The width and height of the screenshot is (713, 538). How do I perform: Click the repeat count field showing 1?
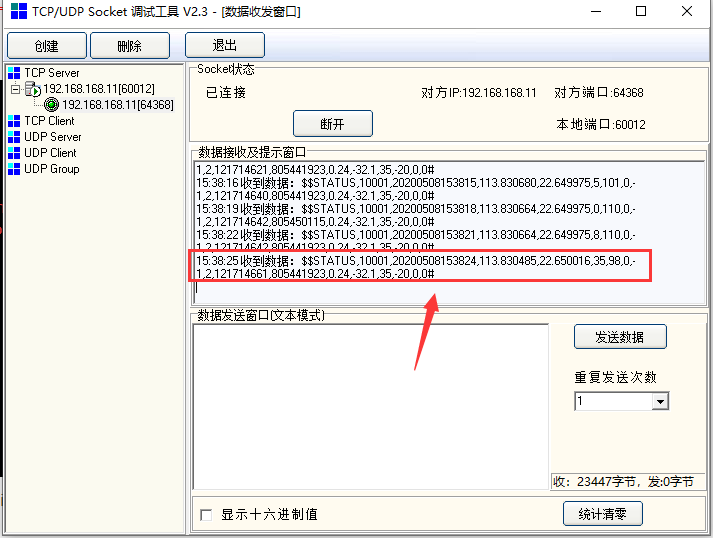click(614, 402)
